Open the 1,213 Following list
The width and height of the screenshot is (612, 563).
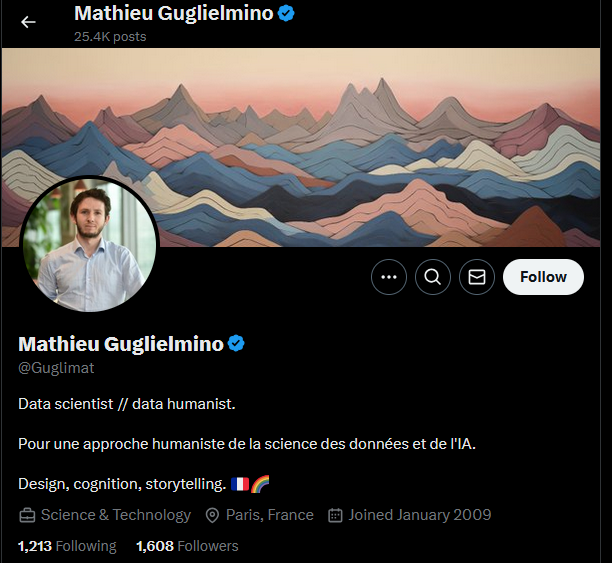tap(67, 546)
